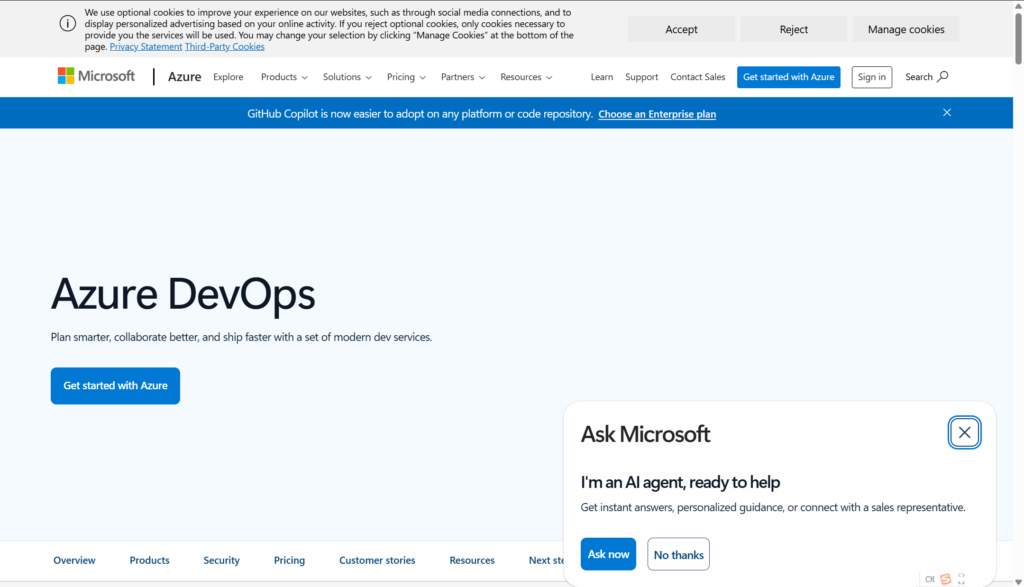The width and height of the screenshot is (1024, 587).
Task: Dismiss the GitHub Copilot banner
Action: point(946,112)
